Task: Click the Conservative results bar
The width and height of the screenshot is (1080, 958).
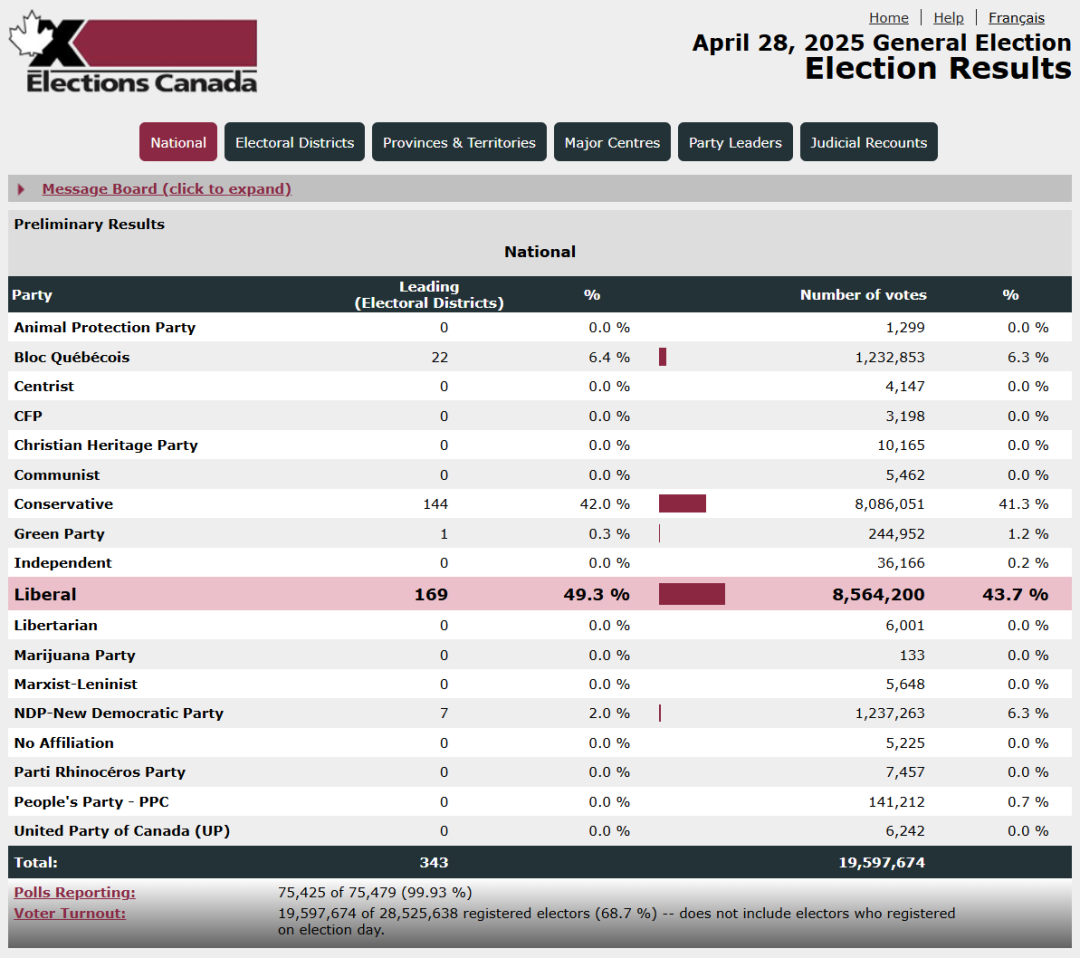Action: 682,503
